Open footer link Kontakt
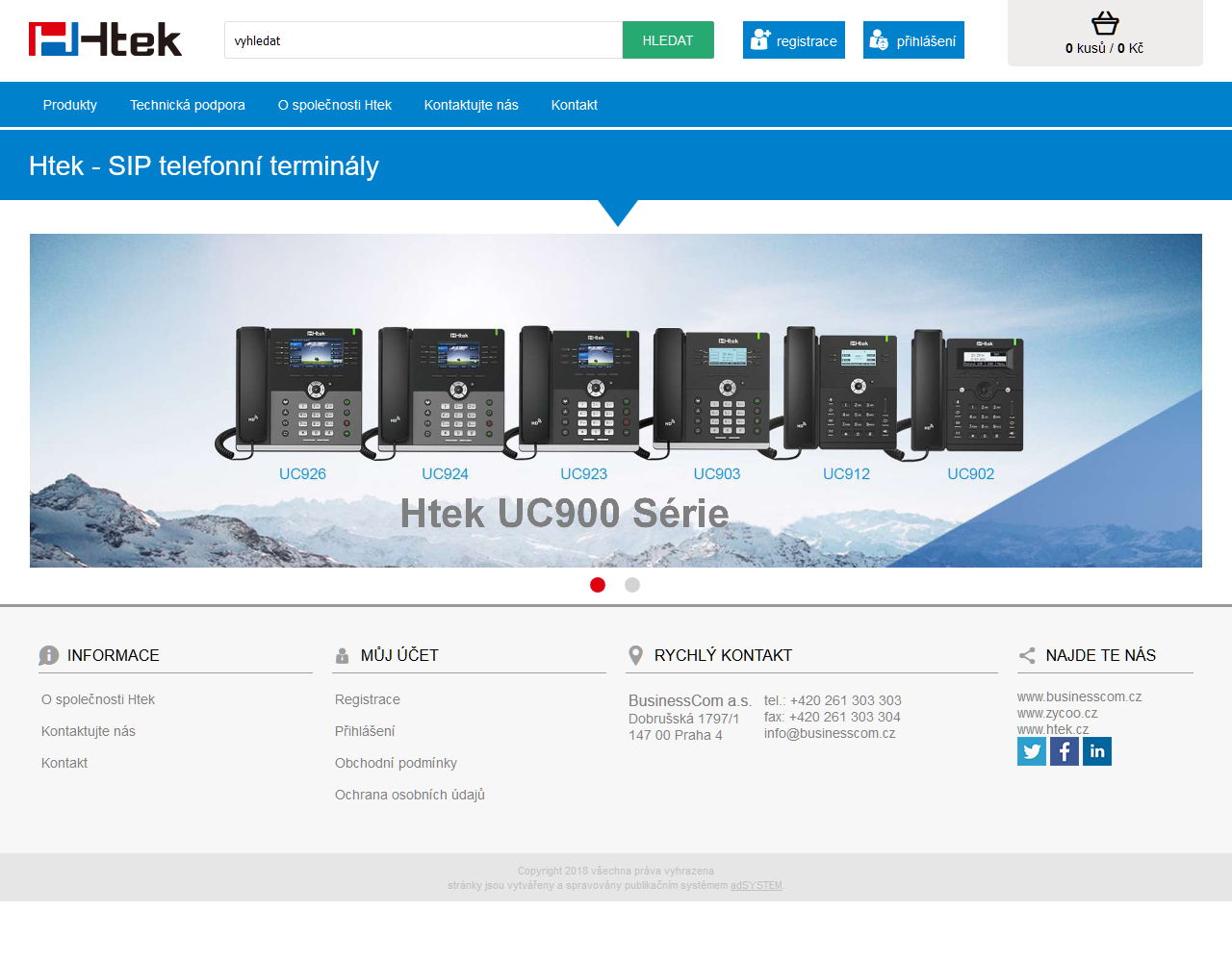 pyautogui.click(x=64, y=763)
